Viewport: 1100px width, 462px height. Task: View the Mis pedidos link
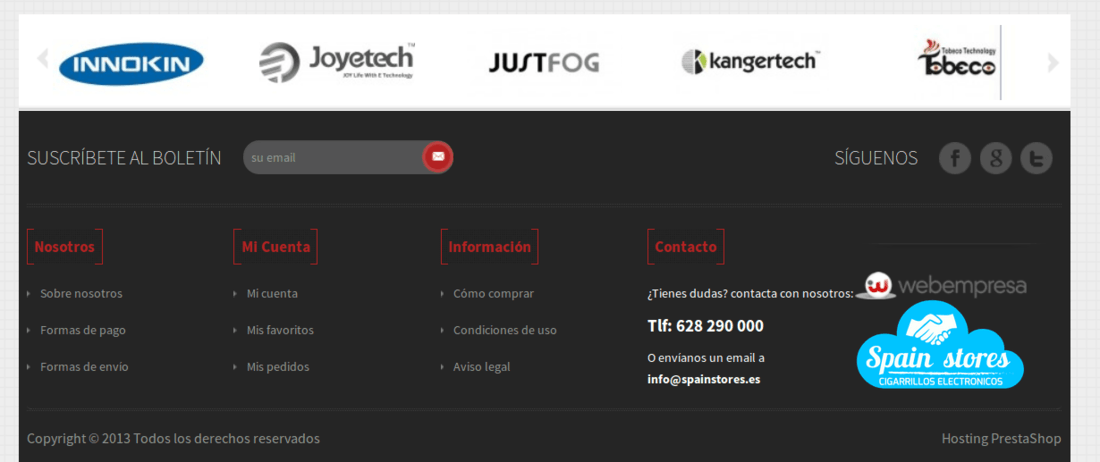click(278, 367)
